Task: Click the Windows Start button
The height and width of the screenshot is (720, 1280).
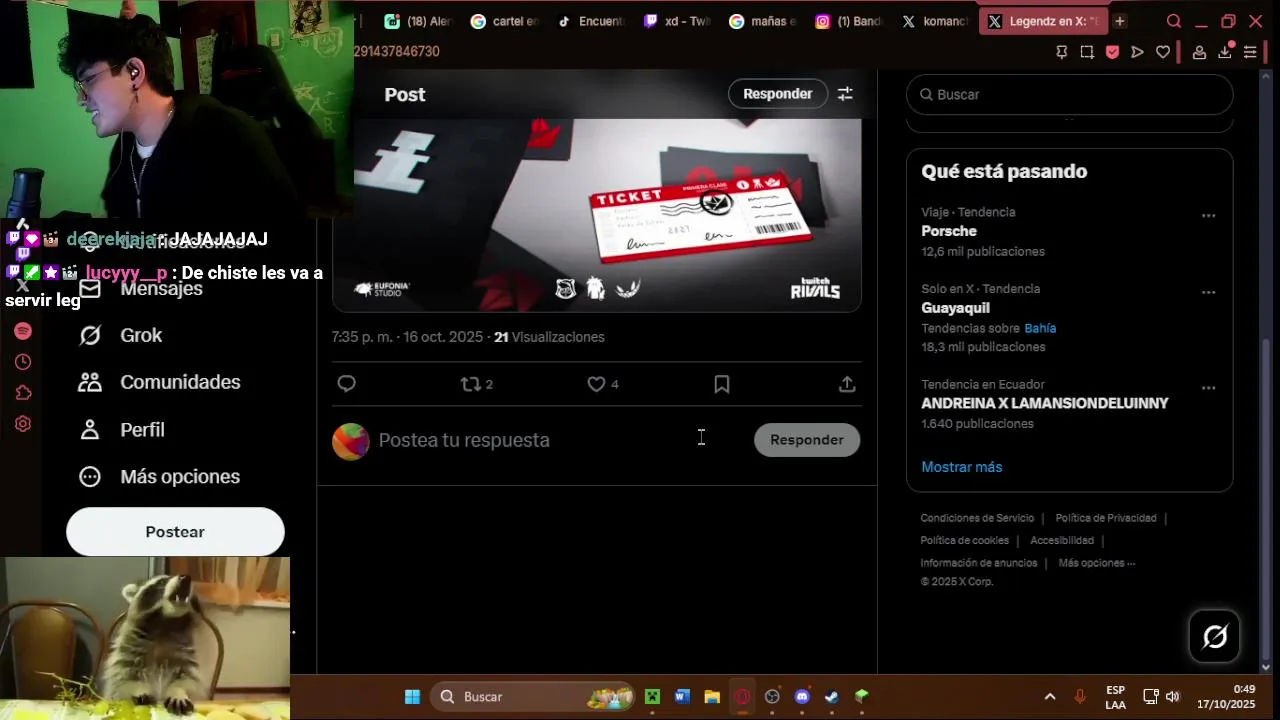Action: click(412, 697)
